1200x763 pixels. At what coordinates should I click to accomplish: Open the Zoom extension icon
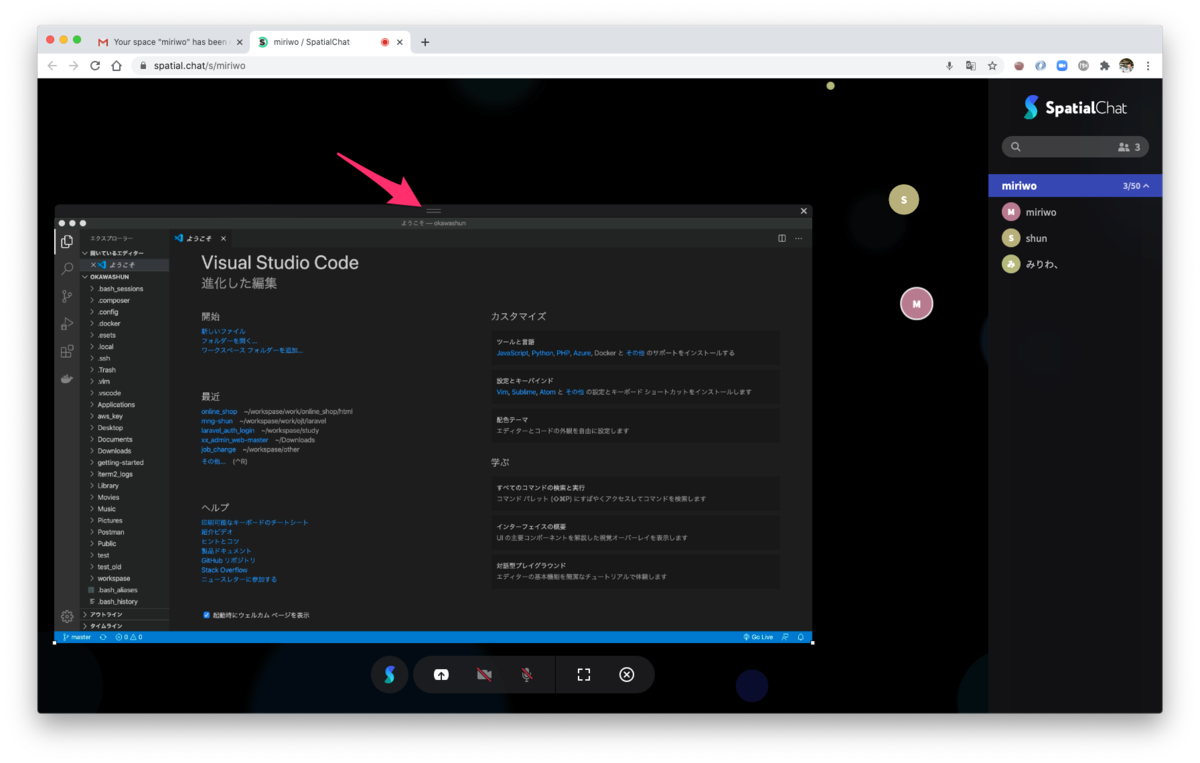(x=1062, y=66)
